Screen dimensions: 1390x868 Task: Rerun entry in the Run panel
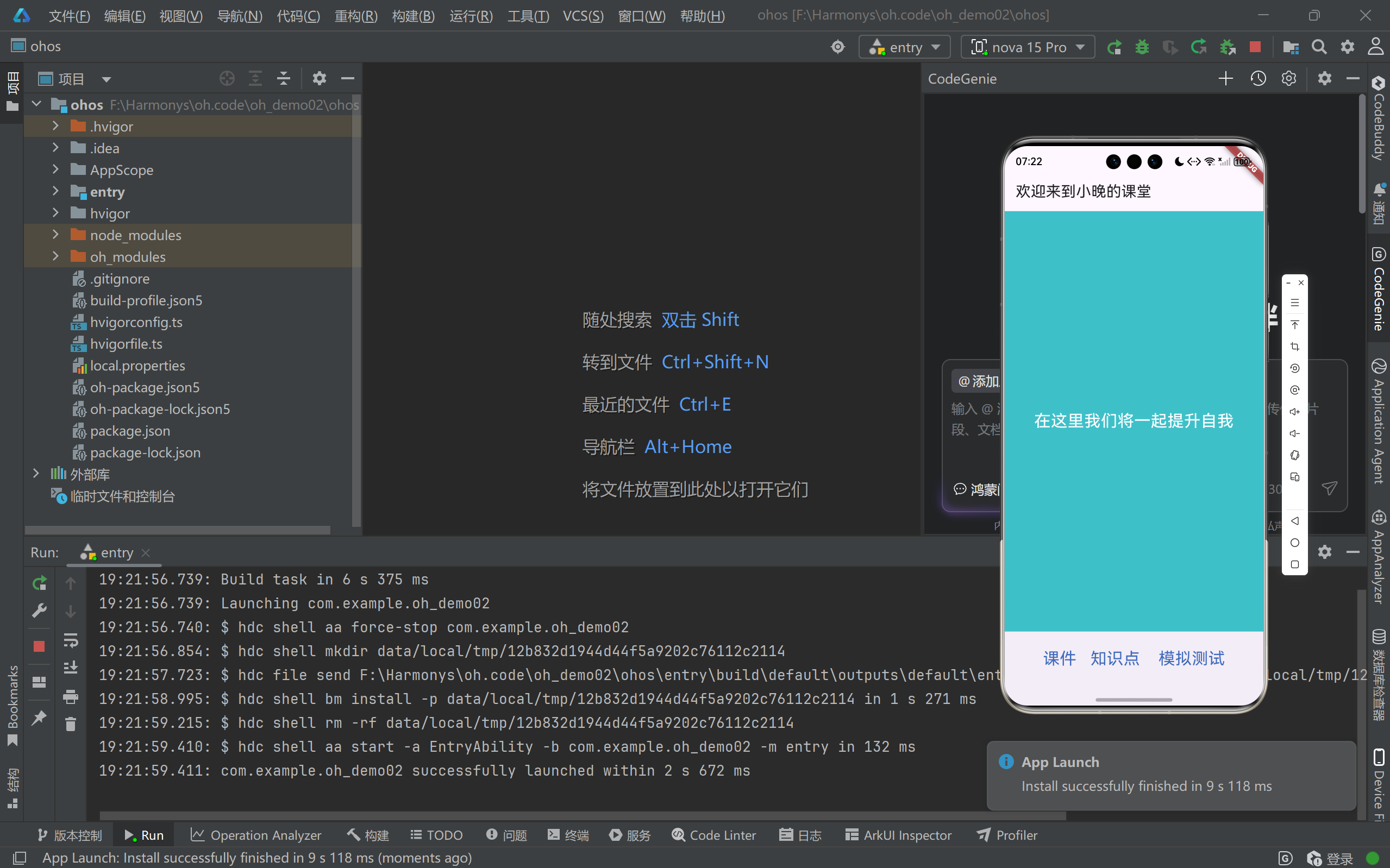[x=39, y=583]
